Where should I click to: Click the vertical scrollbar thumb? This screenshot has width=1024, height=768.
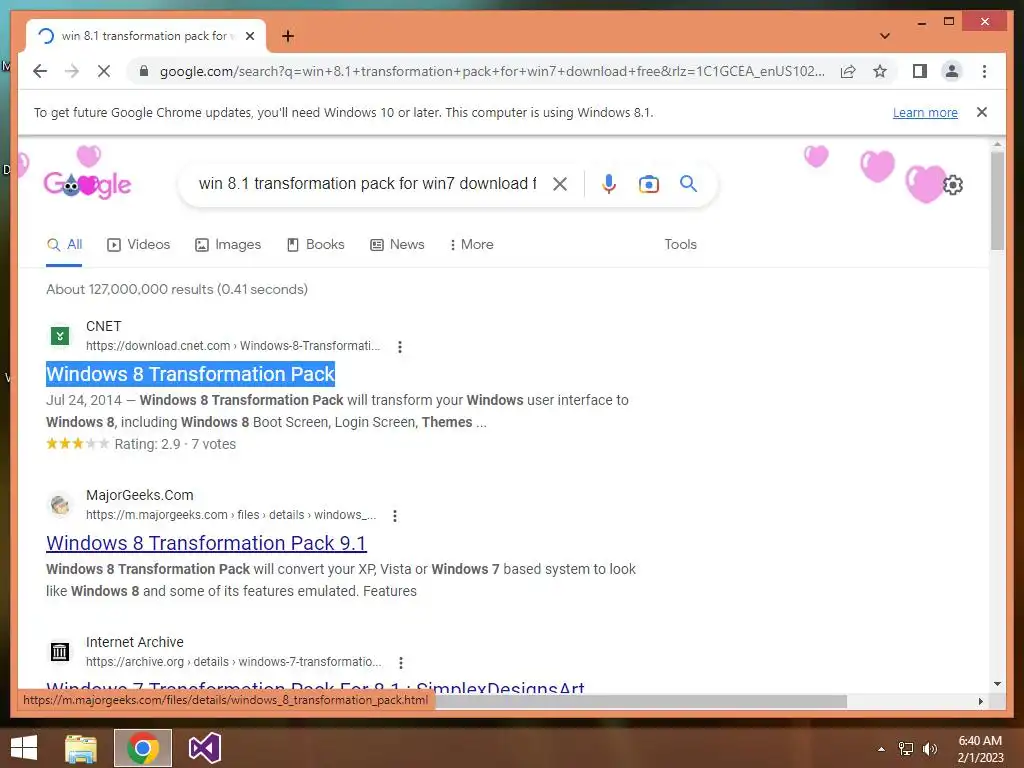(x=997, y=201)
